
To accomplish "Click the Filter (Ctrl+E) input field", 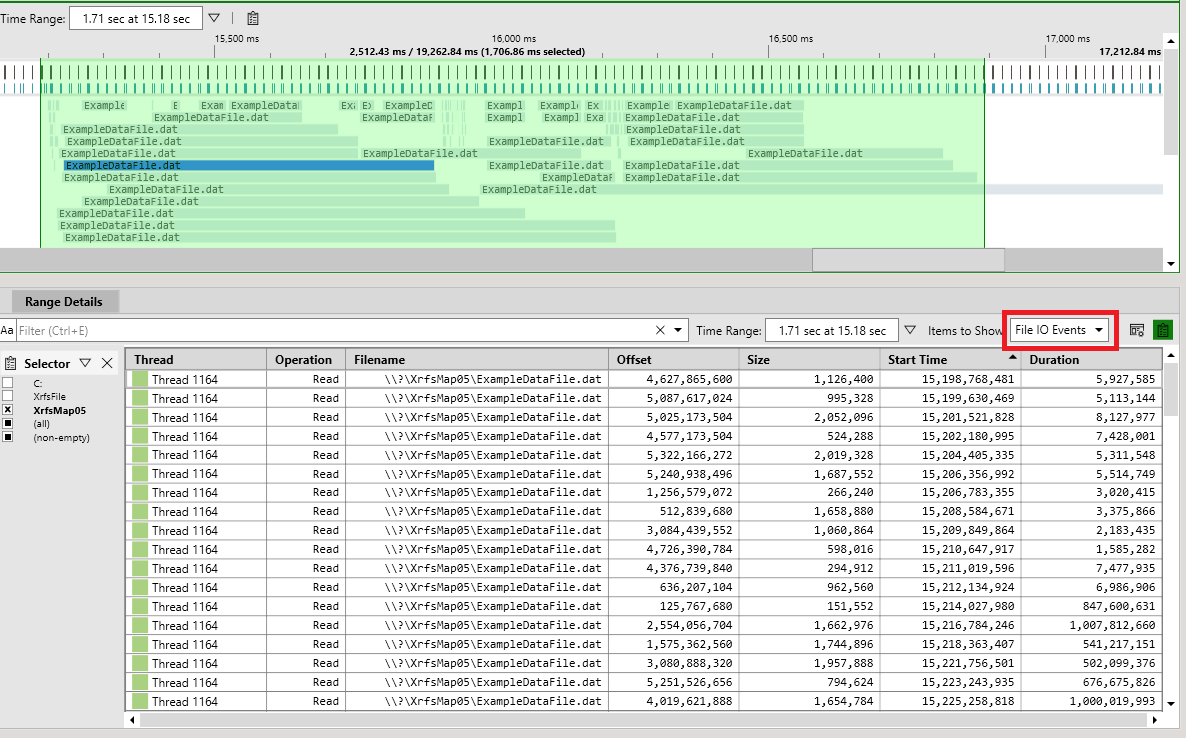I will click(x=333, y=330).
